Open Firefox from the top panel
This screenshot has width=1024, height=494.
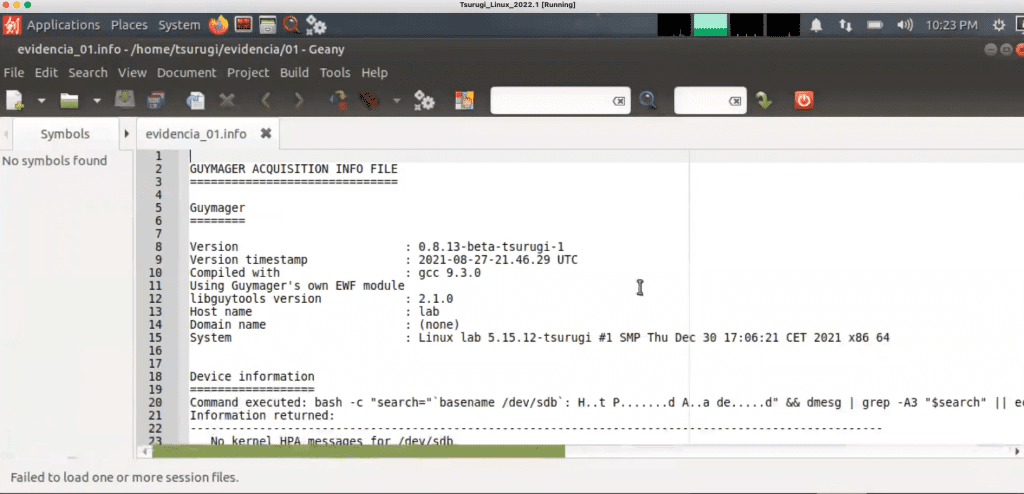point(219,25)
